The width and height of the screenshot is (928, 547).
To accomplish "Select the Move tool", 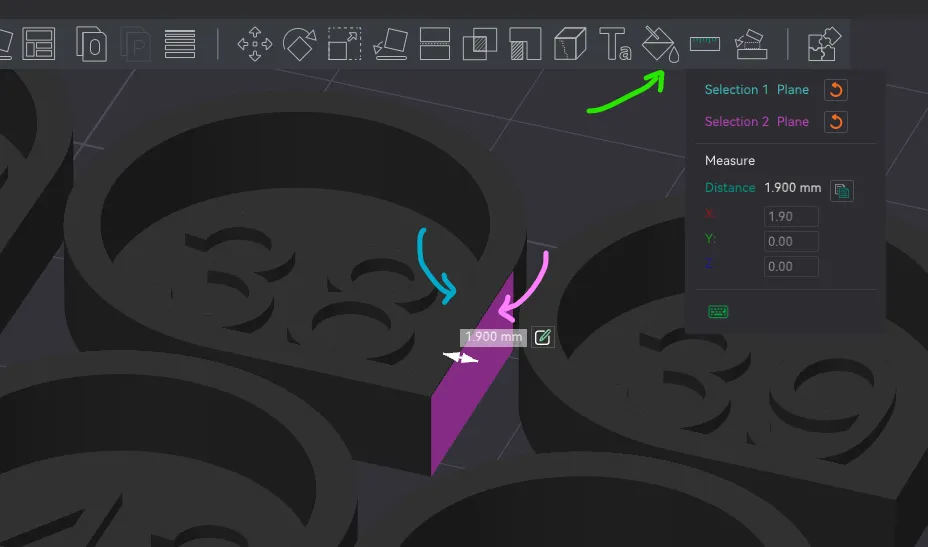I will pyautogui.click(x=254, y=44).
